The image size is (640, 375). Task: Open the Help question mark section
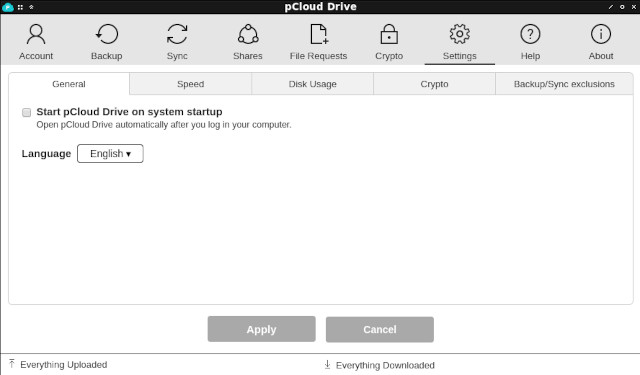[530, 41]
